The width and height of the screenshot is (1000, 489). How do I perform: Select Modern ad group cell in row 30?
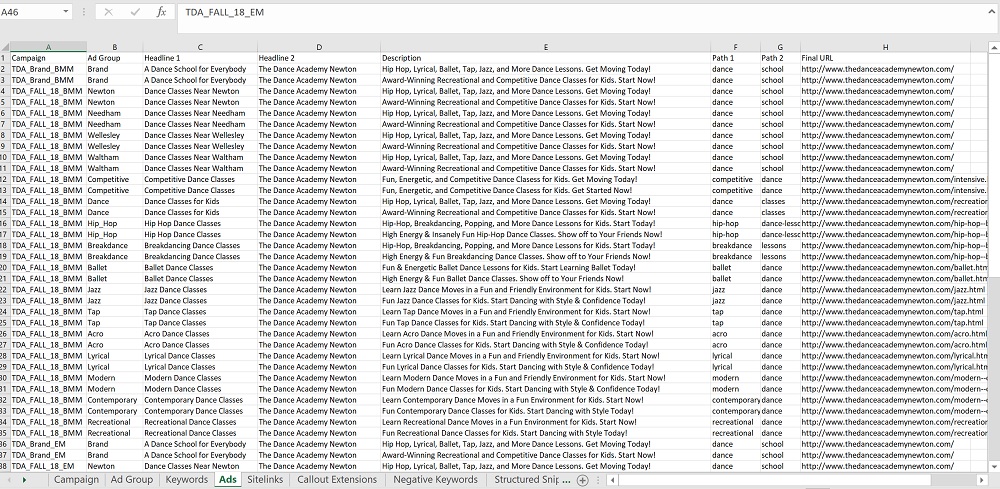[x=114, y=377]
